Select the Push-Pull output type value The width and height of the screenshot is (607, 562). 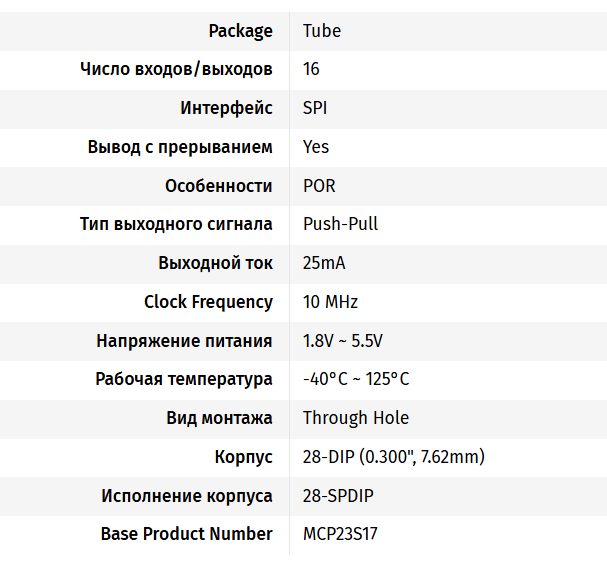point(340,224)
